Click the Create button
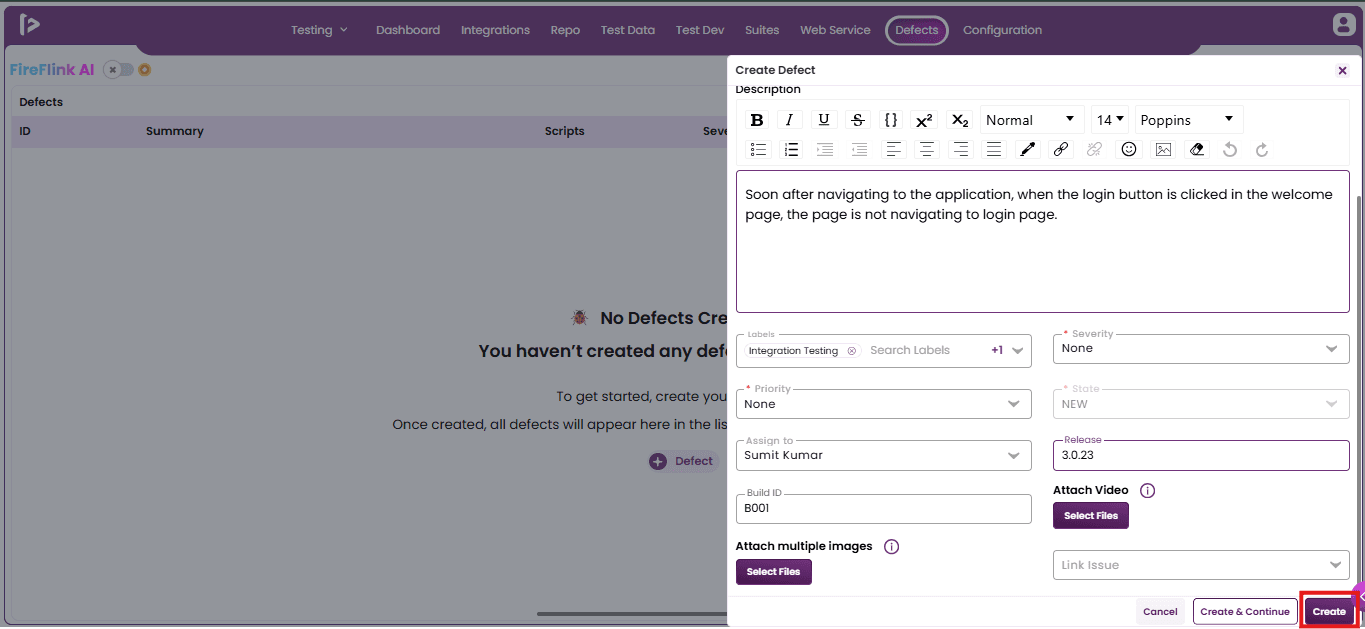 click(1329, 611)
